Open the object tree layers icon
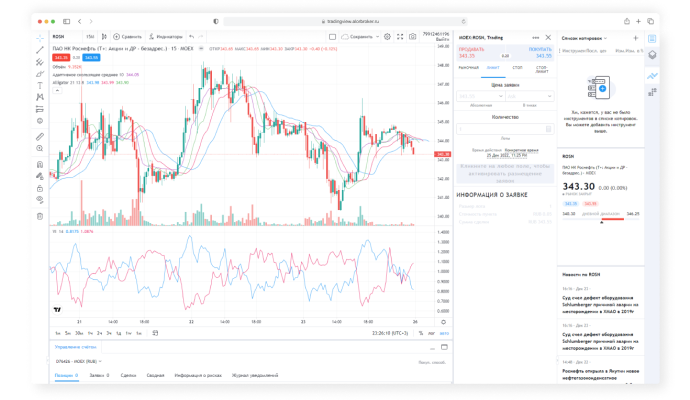 click(x=652, y=55)
